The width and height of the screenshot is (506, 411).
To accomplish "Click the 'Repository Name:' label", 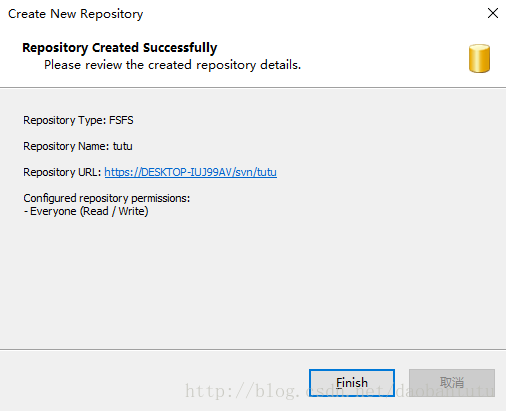I will (66, 146).
